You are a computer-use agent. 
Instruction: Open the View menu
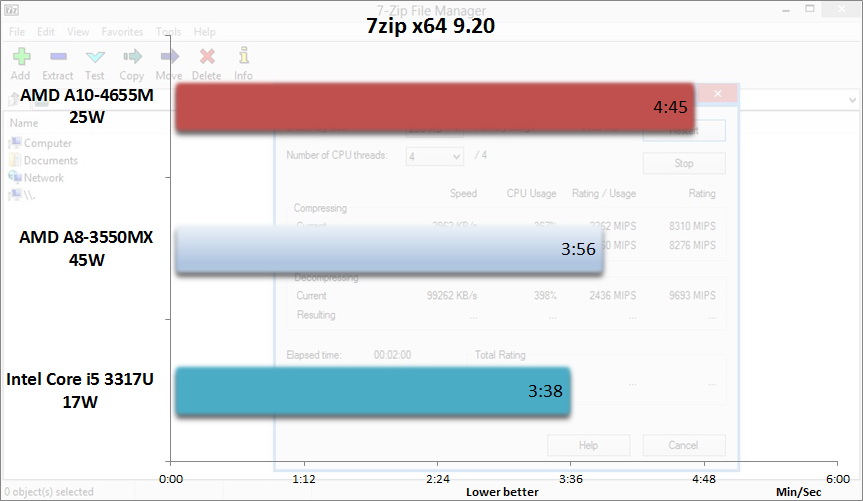78,32
